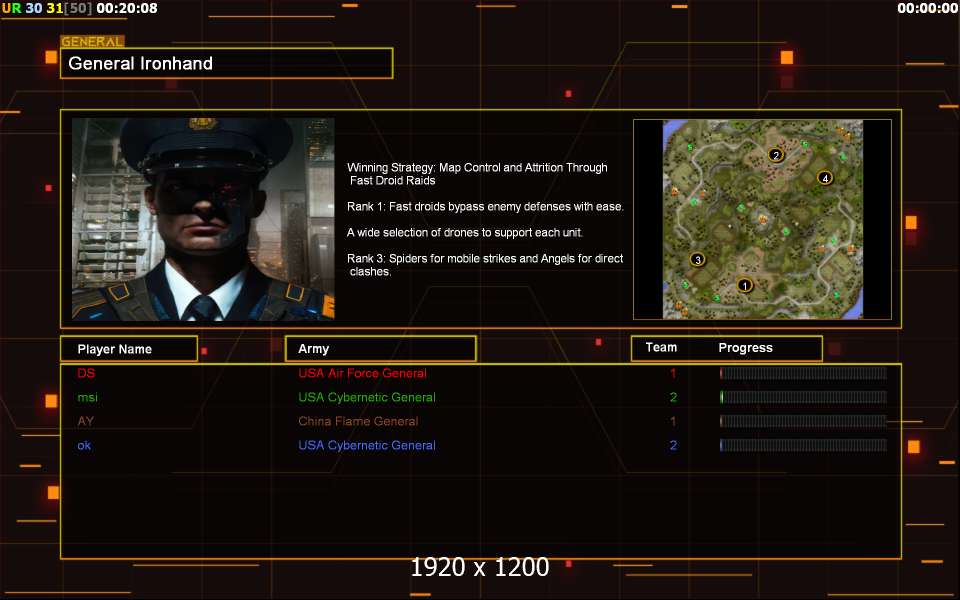Screen dimensions: 960x600
Task: Click the loading progress bar for AY
Action: 803,421
